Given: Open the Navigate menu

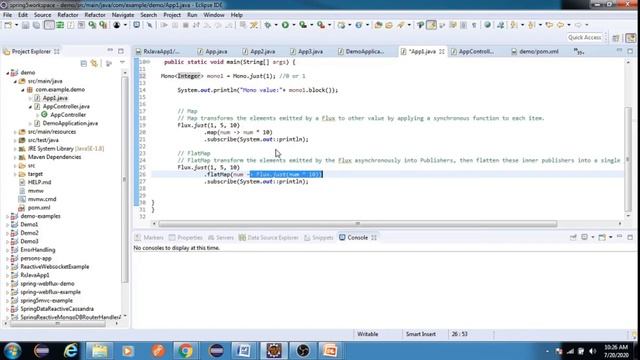Looking at the screenshot, I should click(x=123, y=15).
